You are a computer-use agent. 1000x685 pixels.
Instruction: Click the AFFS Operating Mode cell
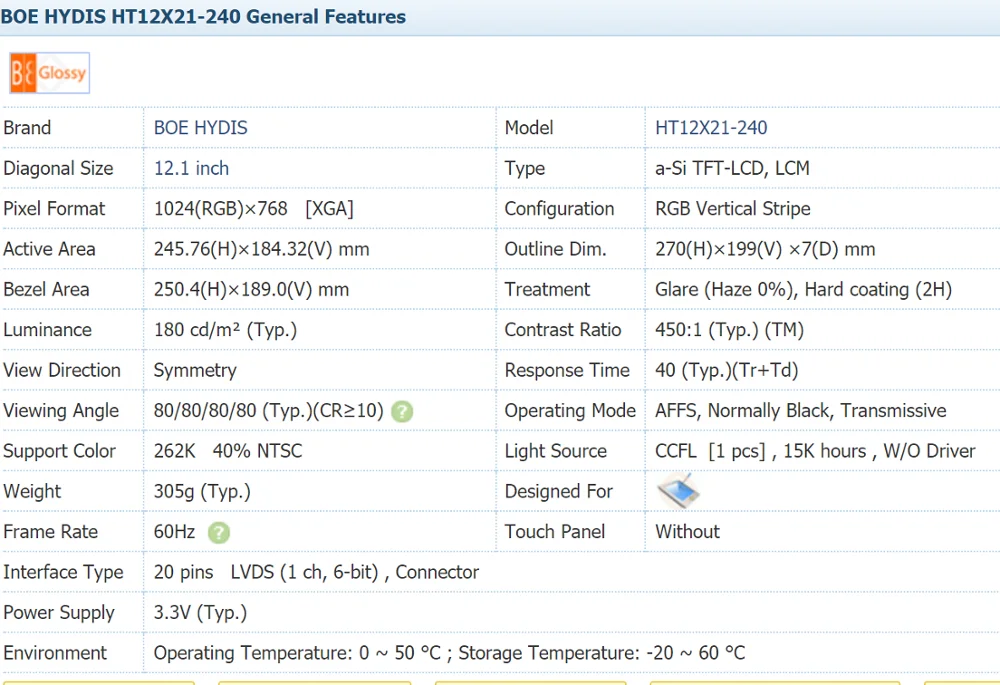[x=800, y=410]
